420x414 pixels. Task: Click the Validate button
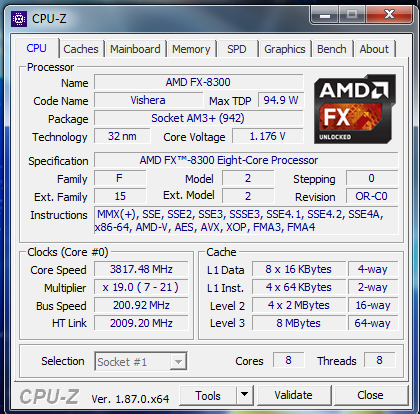tap(294, 395)
